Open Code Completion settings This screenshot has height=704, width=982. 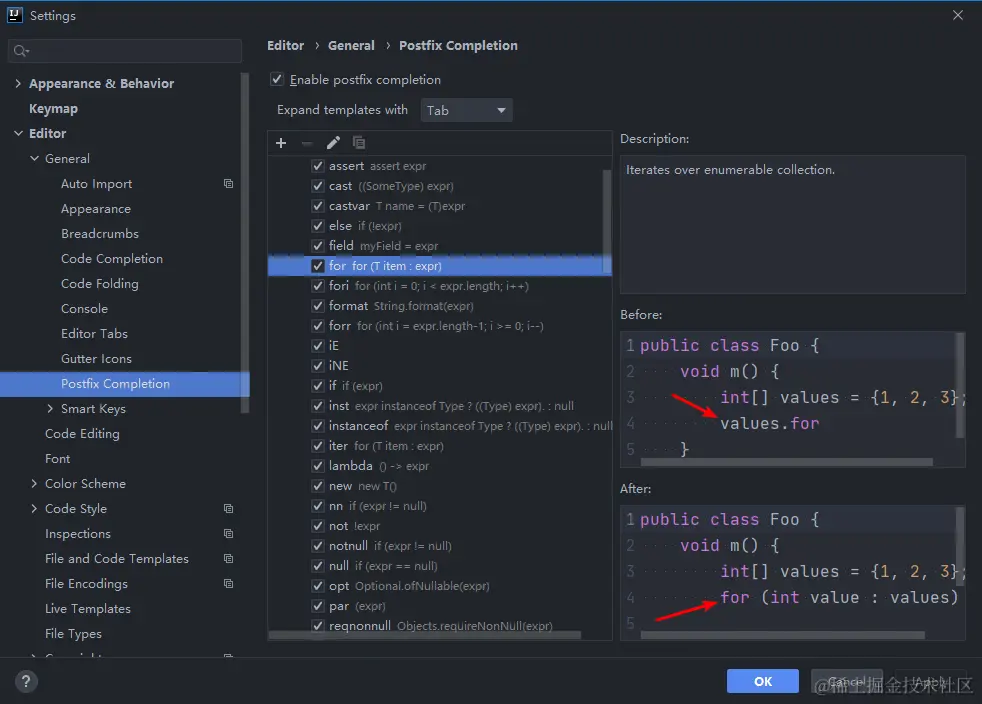111,259
